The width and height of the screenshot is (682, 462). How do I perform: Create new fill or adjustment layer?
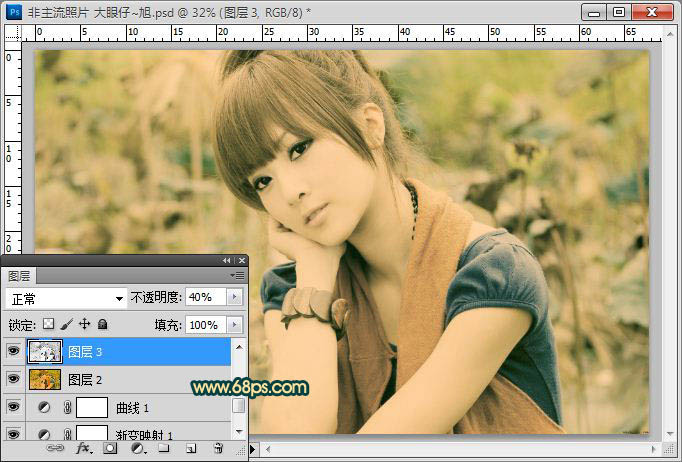point(136,449)
